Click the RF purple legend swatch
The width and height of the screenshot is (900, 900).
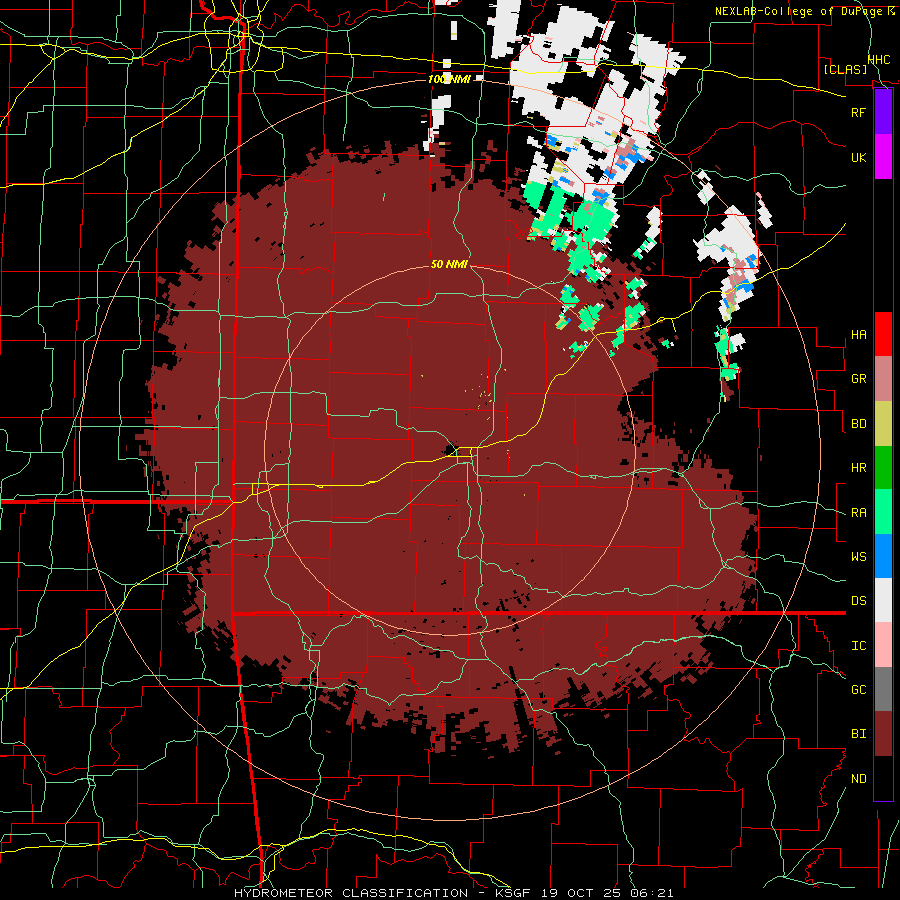coord(883,112)
